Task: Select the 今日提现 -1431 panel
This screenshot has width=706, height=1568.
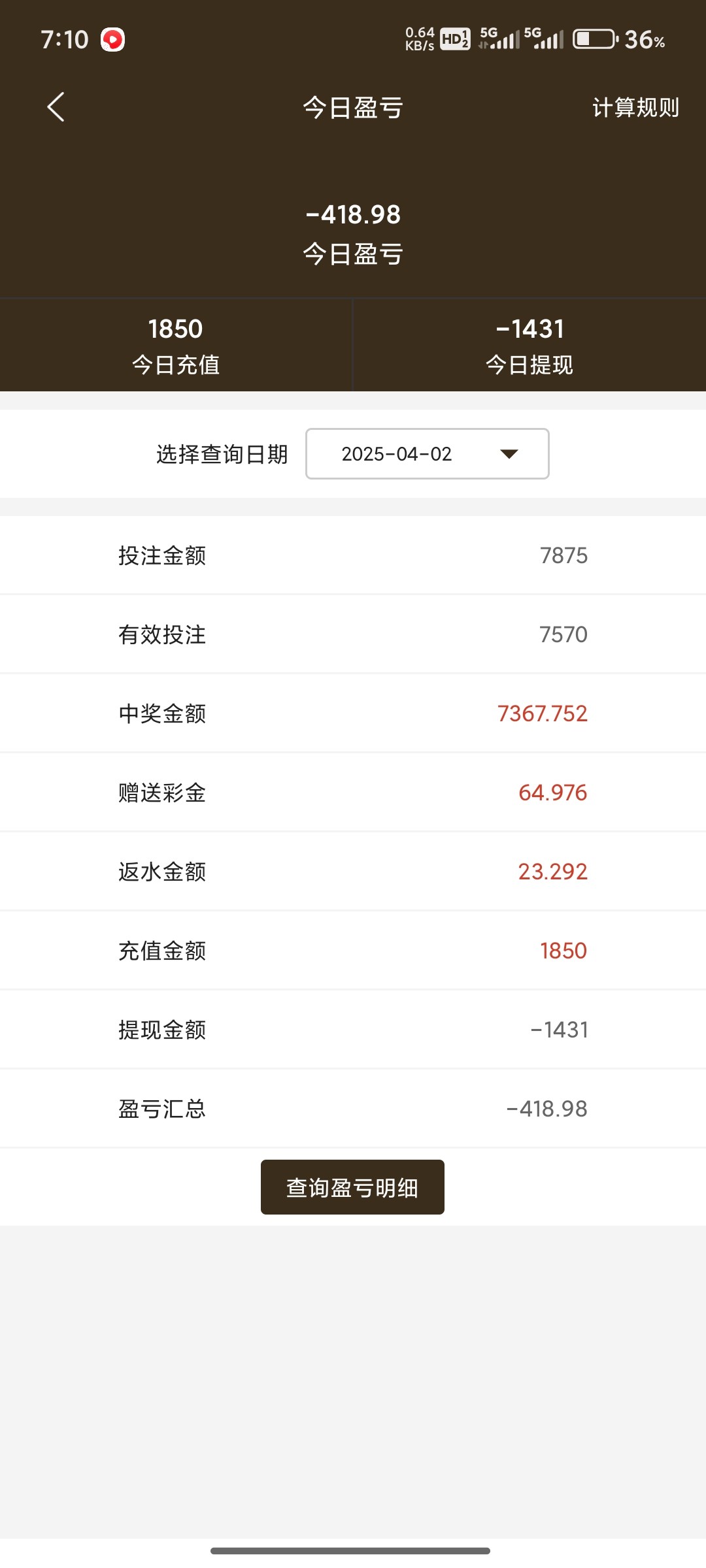Action: tap(529, 345)
